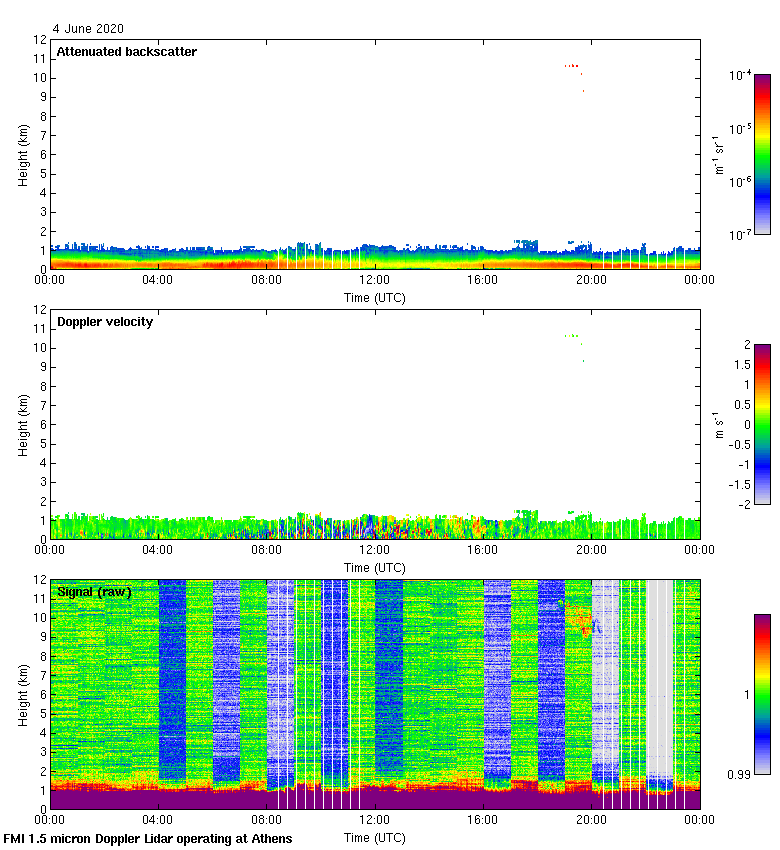
Task: Click the 'Attenuated backscatter' plot title
Action: [126, 52]
